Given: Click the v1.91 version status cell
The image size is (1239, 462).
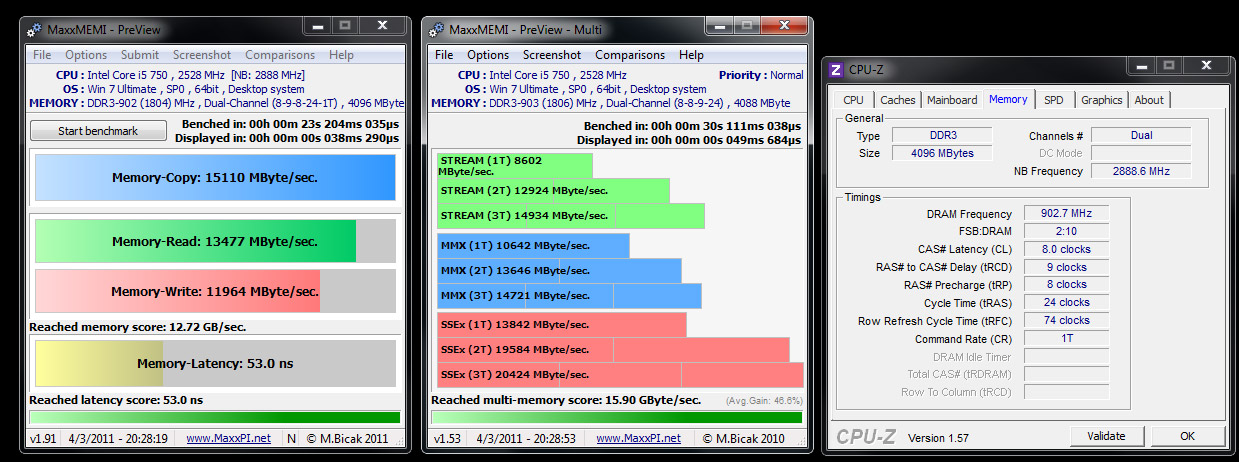Looking at the screenshot, I should (x=42, y=438).
